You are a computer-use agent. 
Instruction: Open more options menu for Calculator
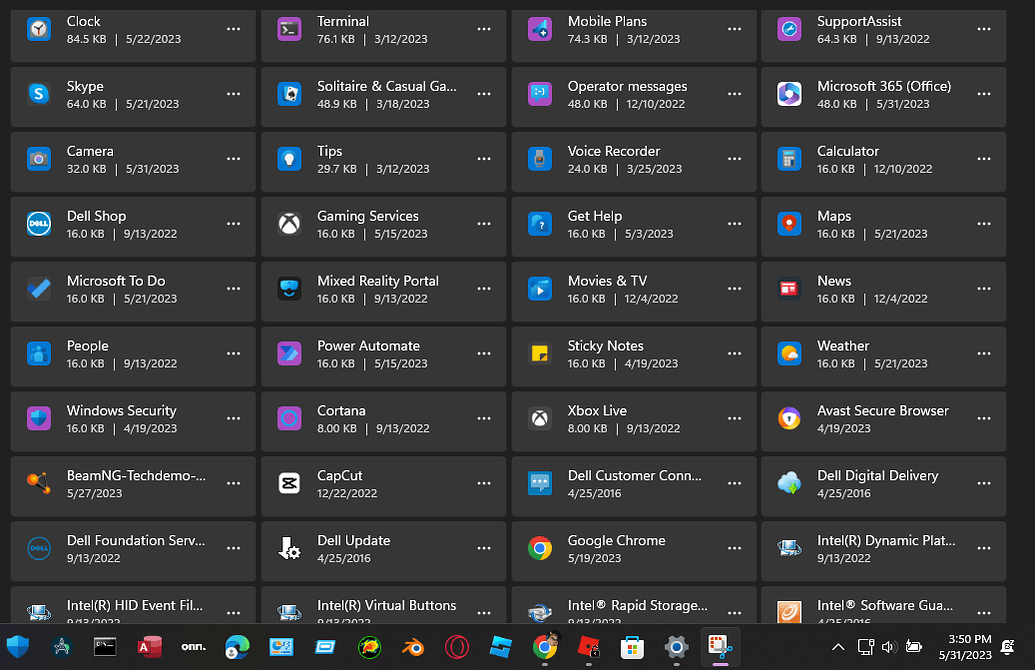pos(983,159)
